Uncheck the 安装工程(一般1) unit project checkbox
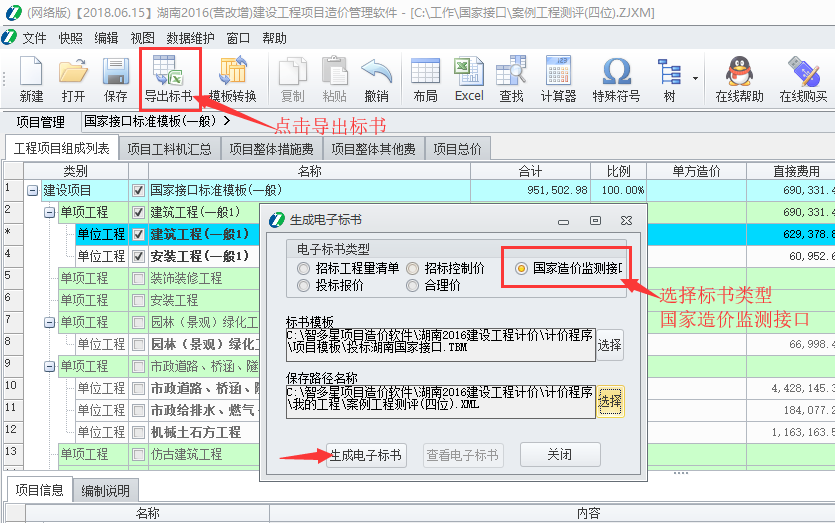 point(138,256)
